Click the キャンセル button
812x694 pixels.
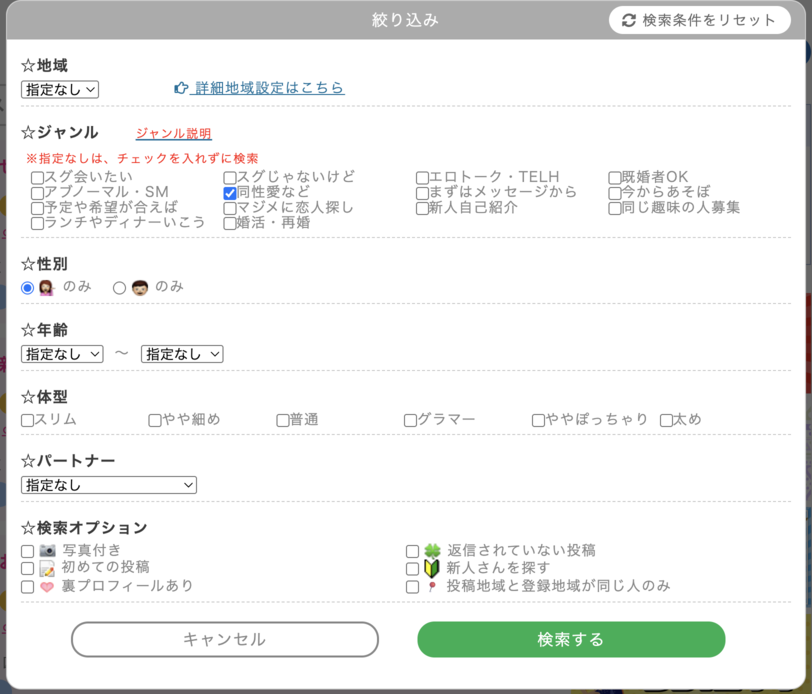pyautogui.click(x=225, y=640)
